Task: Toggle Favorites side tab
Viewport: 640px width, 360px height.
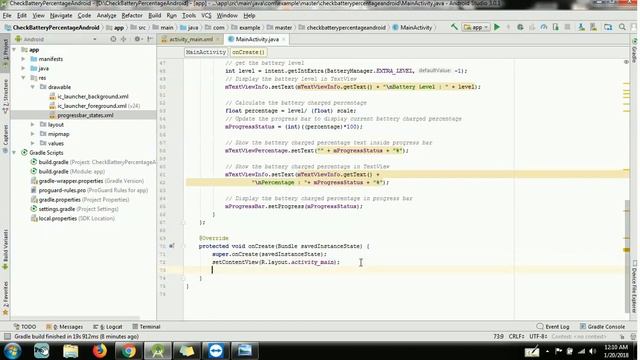Action: point(5,298)
